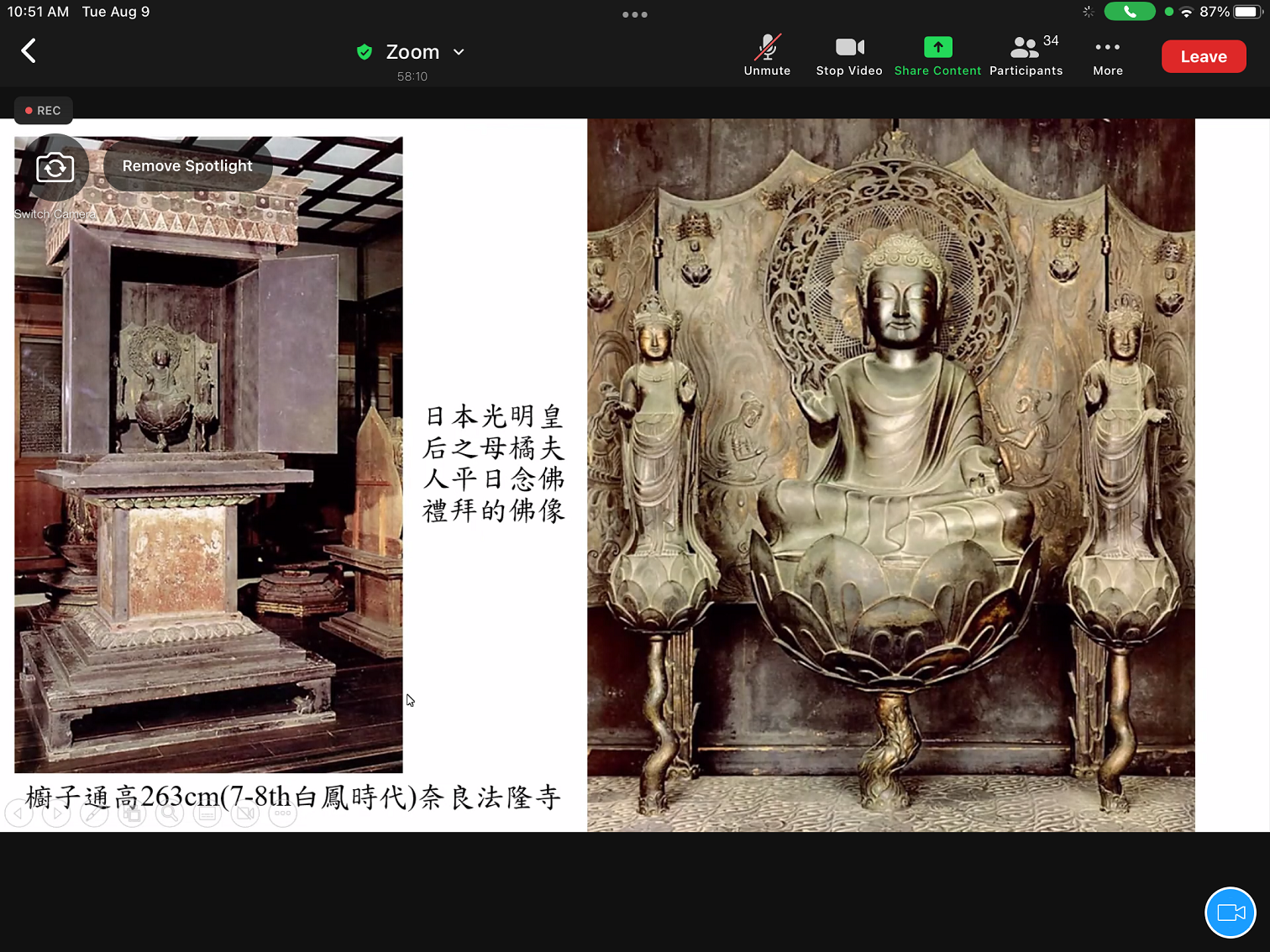The width and height of the screenshot is (1270, 952).
Task: Open the Participants list
Action: click(x=1026, y=55)
